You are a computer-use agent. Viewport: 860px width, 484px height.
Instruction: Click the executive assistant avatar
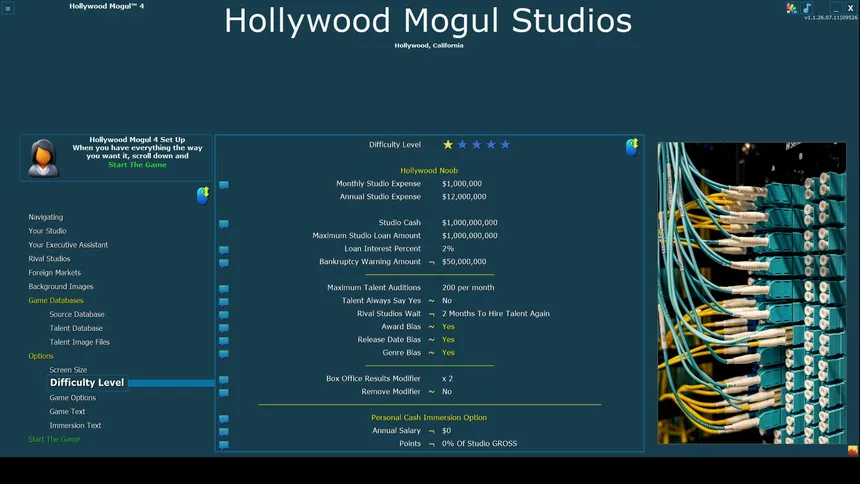[x=43, y=158]
